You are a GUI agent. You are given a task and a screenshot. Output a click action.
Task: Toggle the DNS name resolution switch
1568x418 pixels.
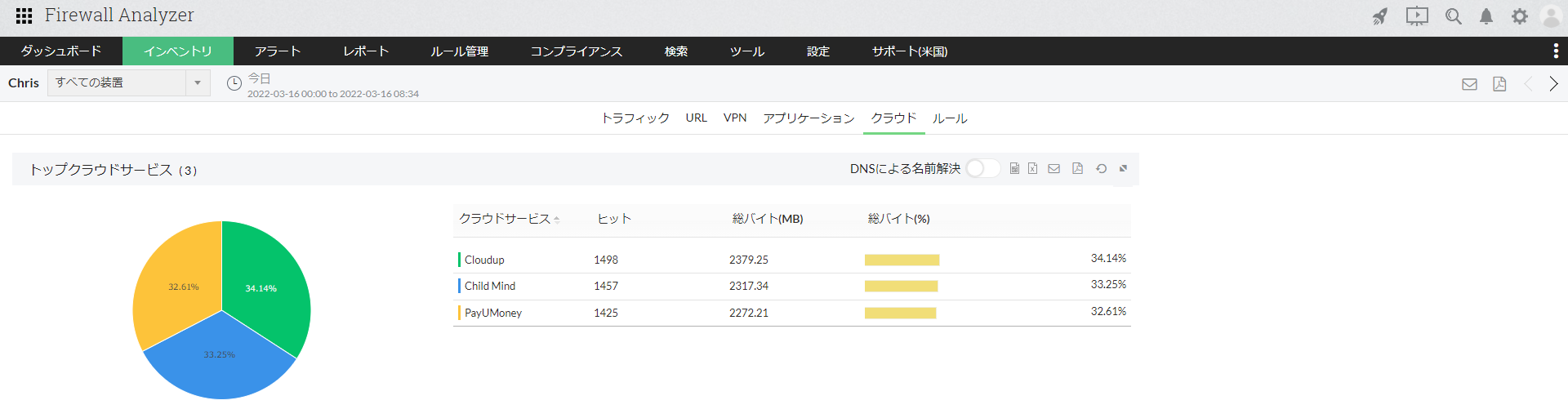982,168
